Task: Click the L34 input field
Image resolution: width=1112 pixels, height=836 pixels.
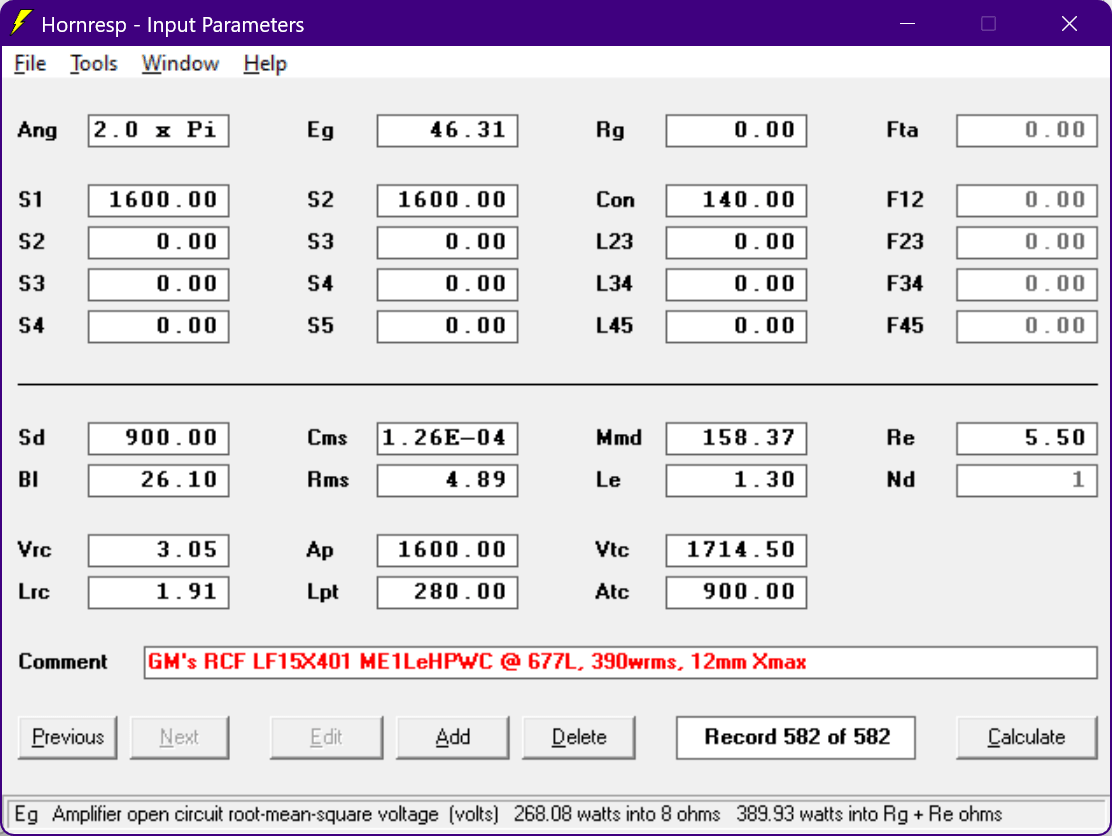Action: (736, 284)
